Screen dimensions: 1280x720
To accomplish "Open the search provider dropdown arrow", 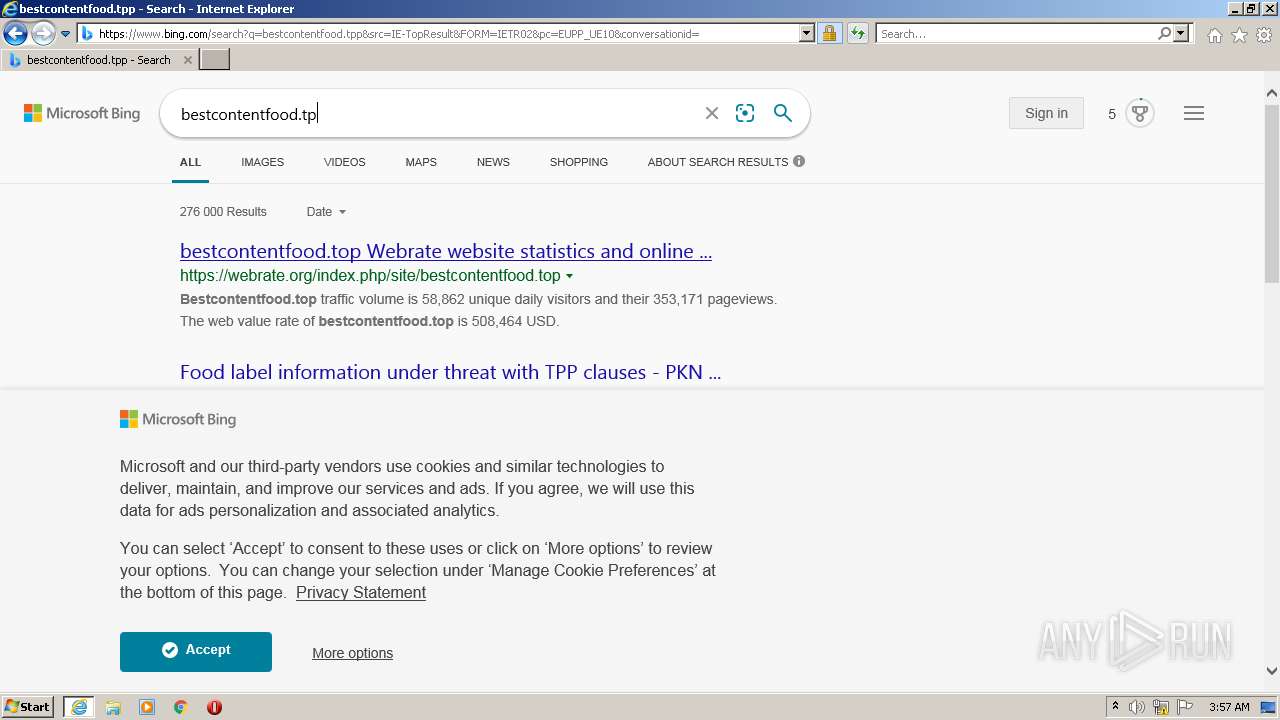I will 1181,34.
